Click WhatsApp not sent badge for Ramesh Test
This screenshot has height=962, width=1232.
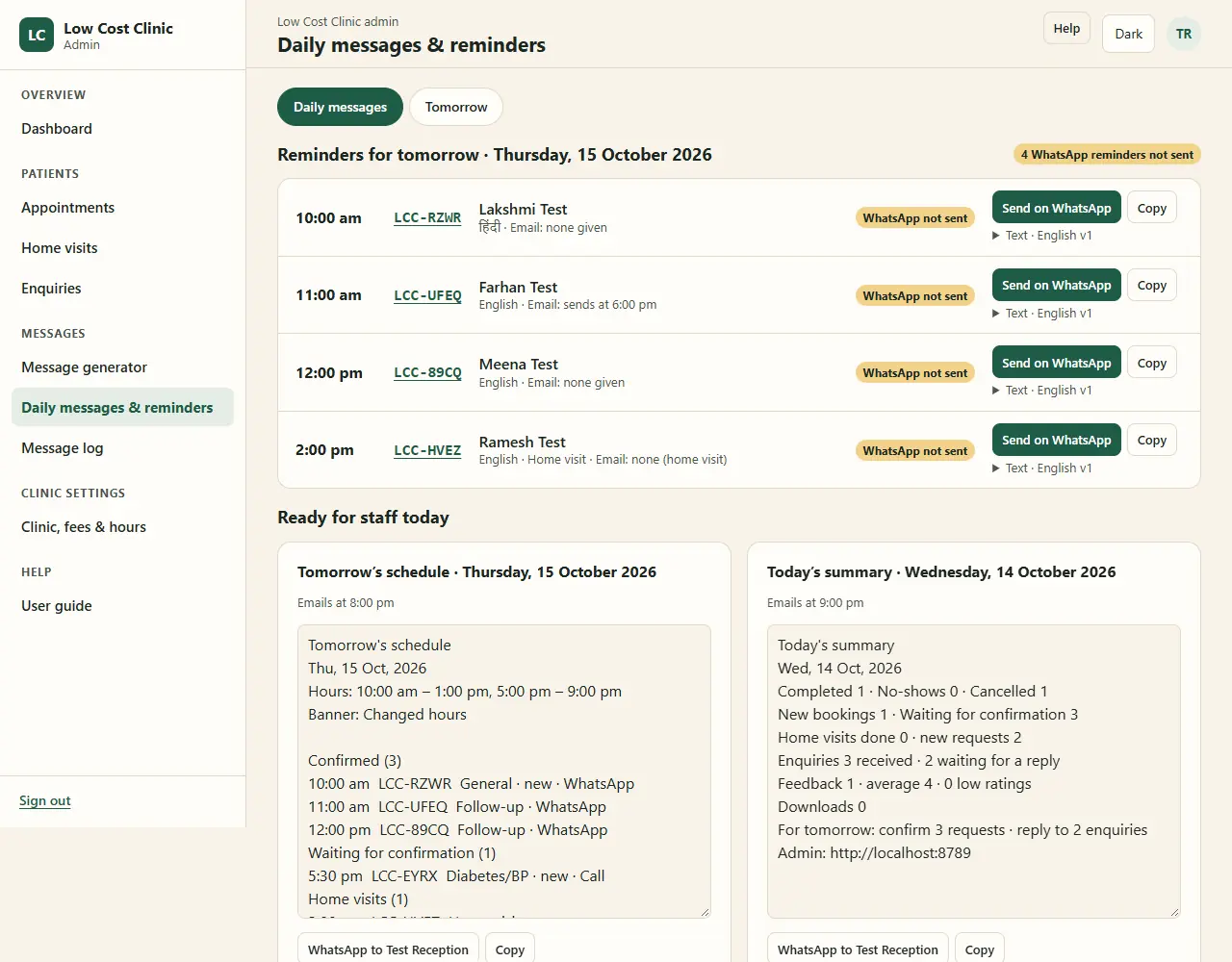point(915,451)
